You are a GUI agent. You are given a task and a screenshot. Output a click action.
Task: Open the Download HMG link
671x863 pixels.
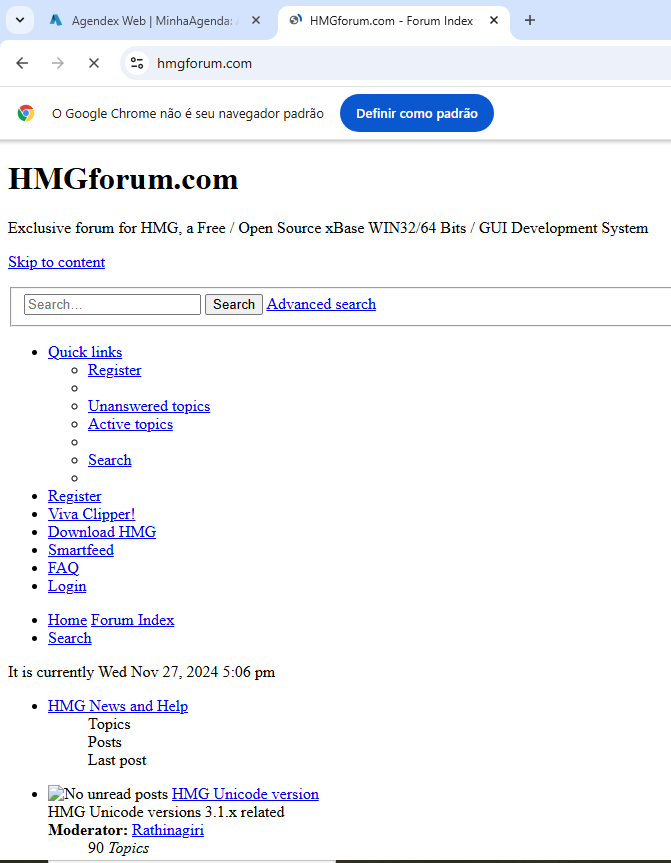tap(102, 532)
